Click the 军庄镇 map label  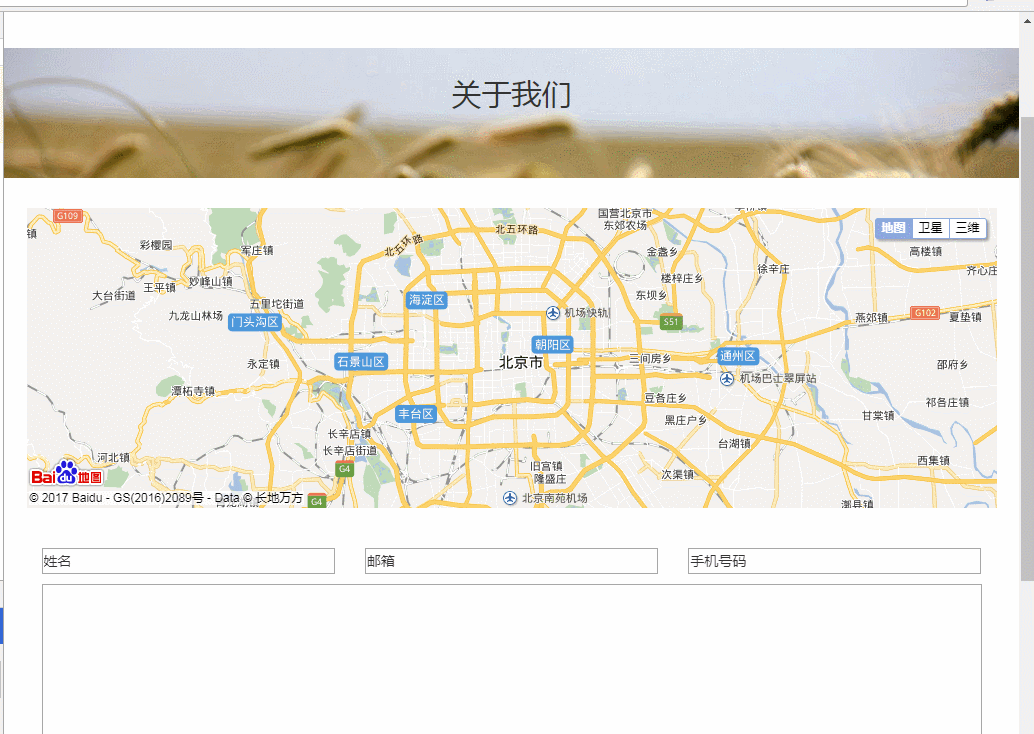(x=257, y=251)
